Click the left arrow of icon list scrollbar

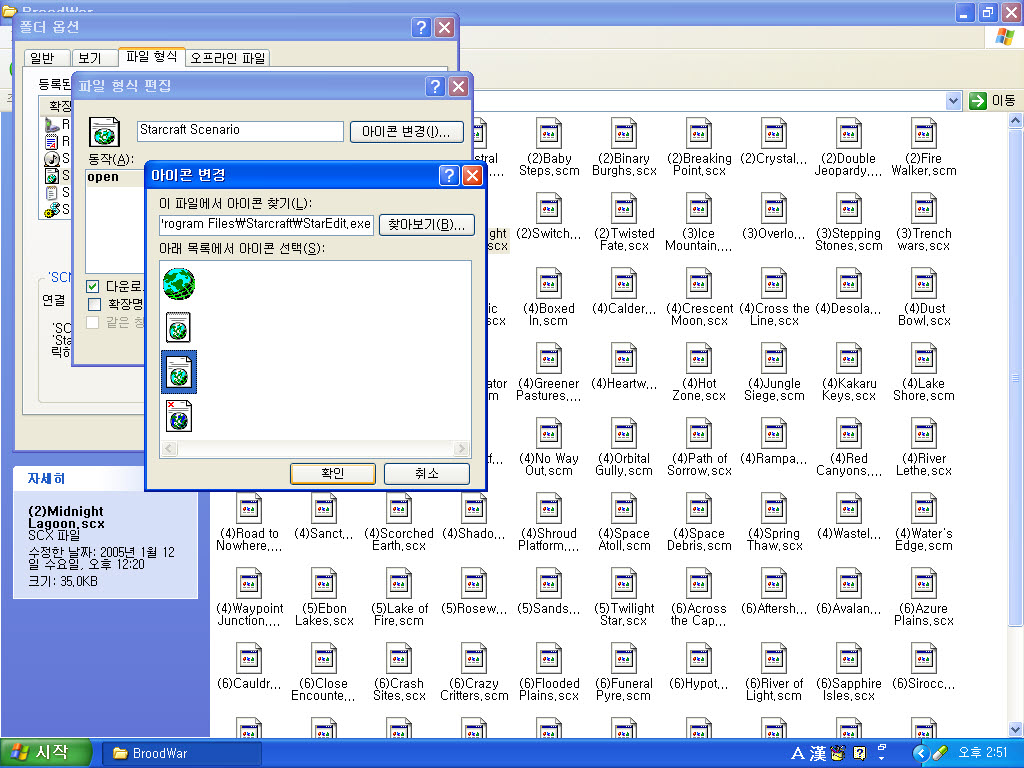click(x=169, y=449)
